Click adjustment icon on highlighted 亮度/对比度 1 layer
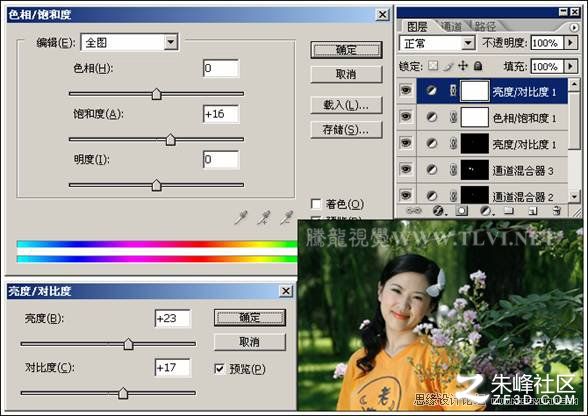Viewport: 588px width, 416px height. tap(432, 90)
